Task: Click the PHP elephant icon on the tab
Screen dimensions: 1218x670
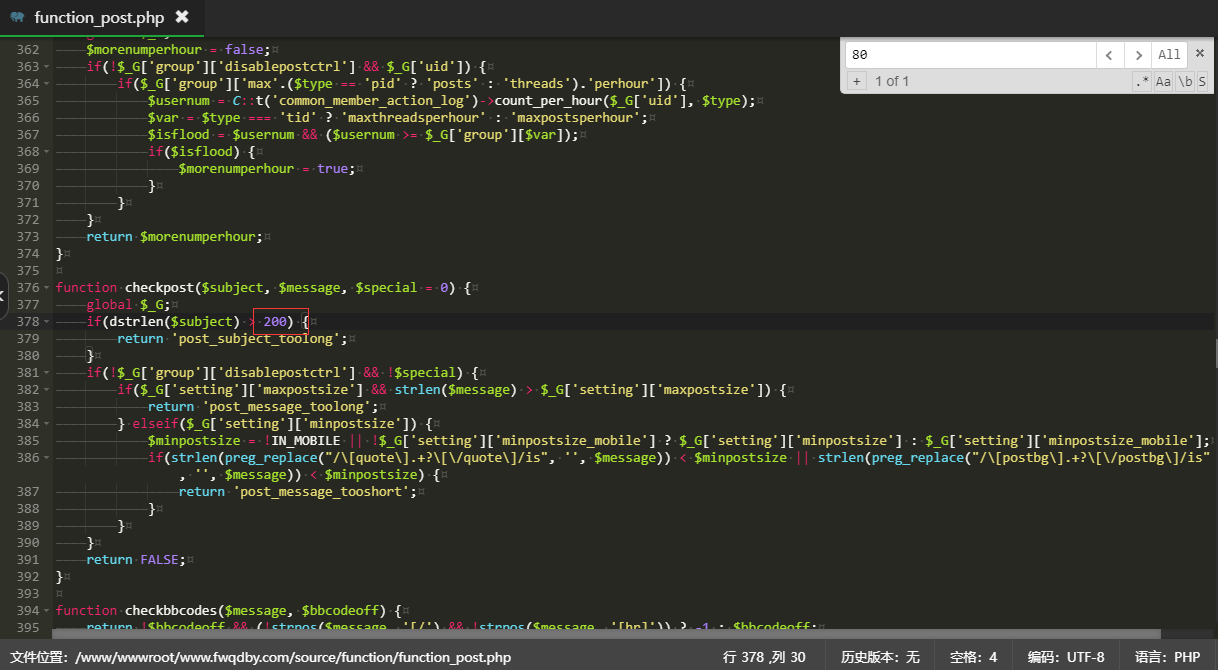Action: [x=17, y=17]
